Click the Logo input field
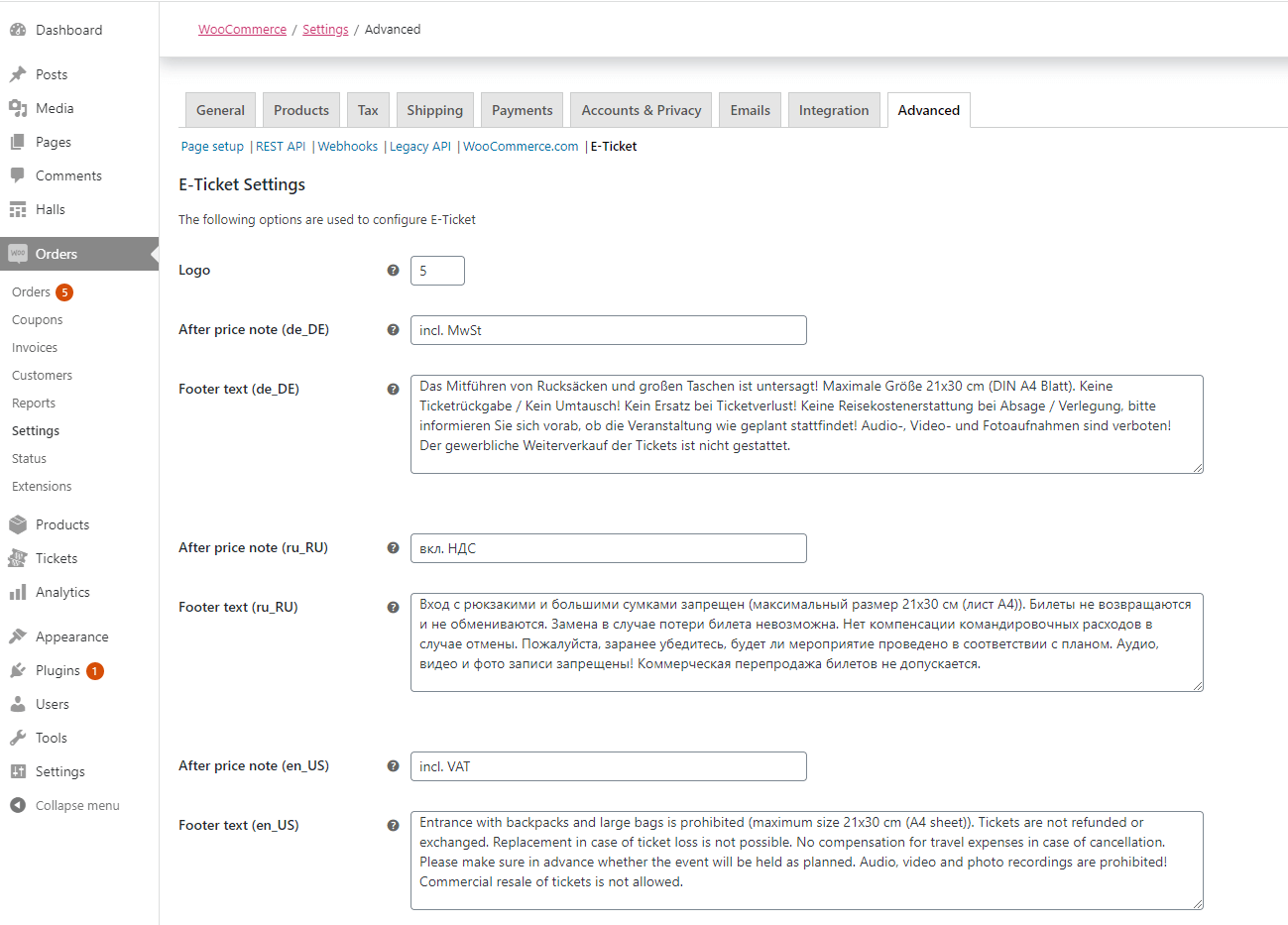1288x925 pixels. point(437,271)
